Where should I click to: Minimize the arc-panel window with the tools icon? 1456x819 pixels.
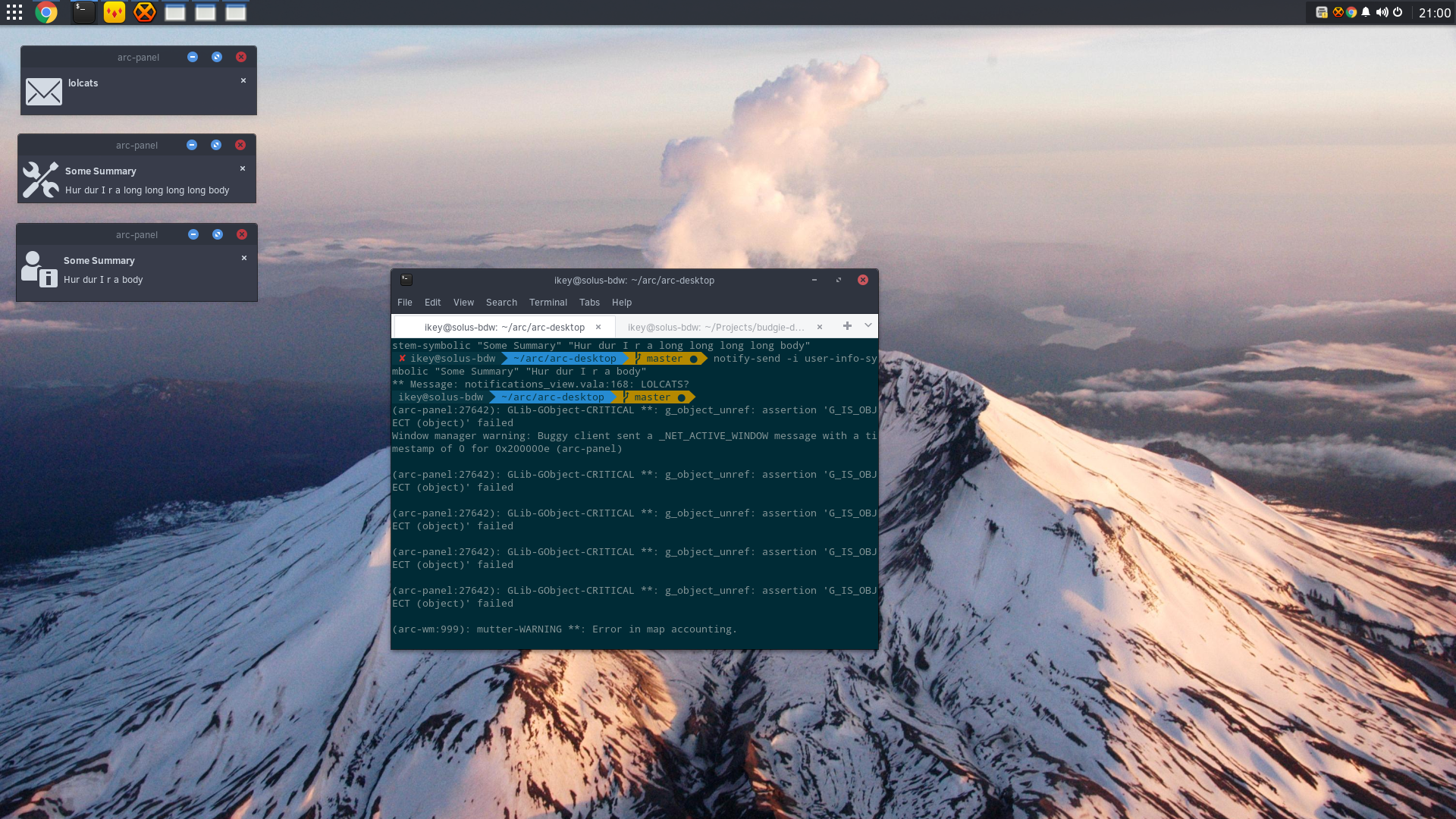(x=192, y=145)
